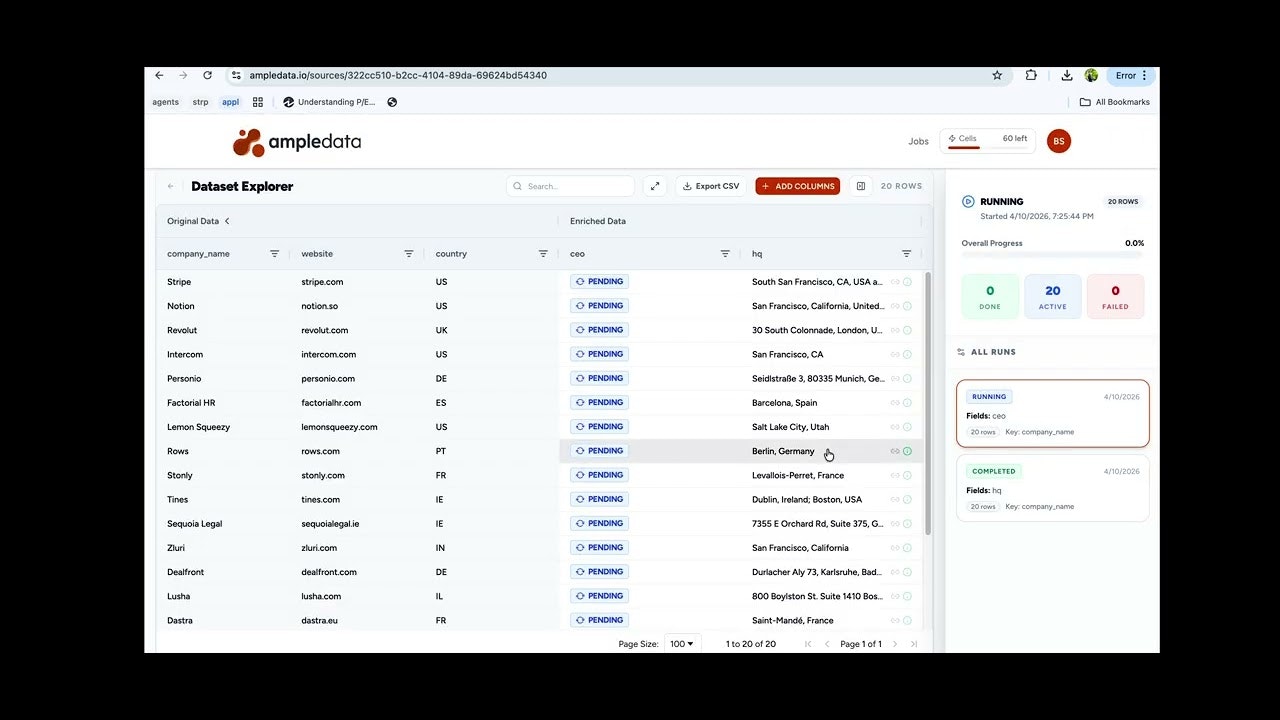1280x720 pixels.
Task: Click the browser Error profile button
Action: point(1130,75)
